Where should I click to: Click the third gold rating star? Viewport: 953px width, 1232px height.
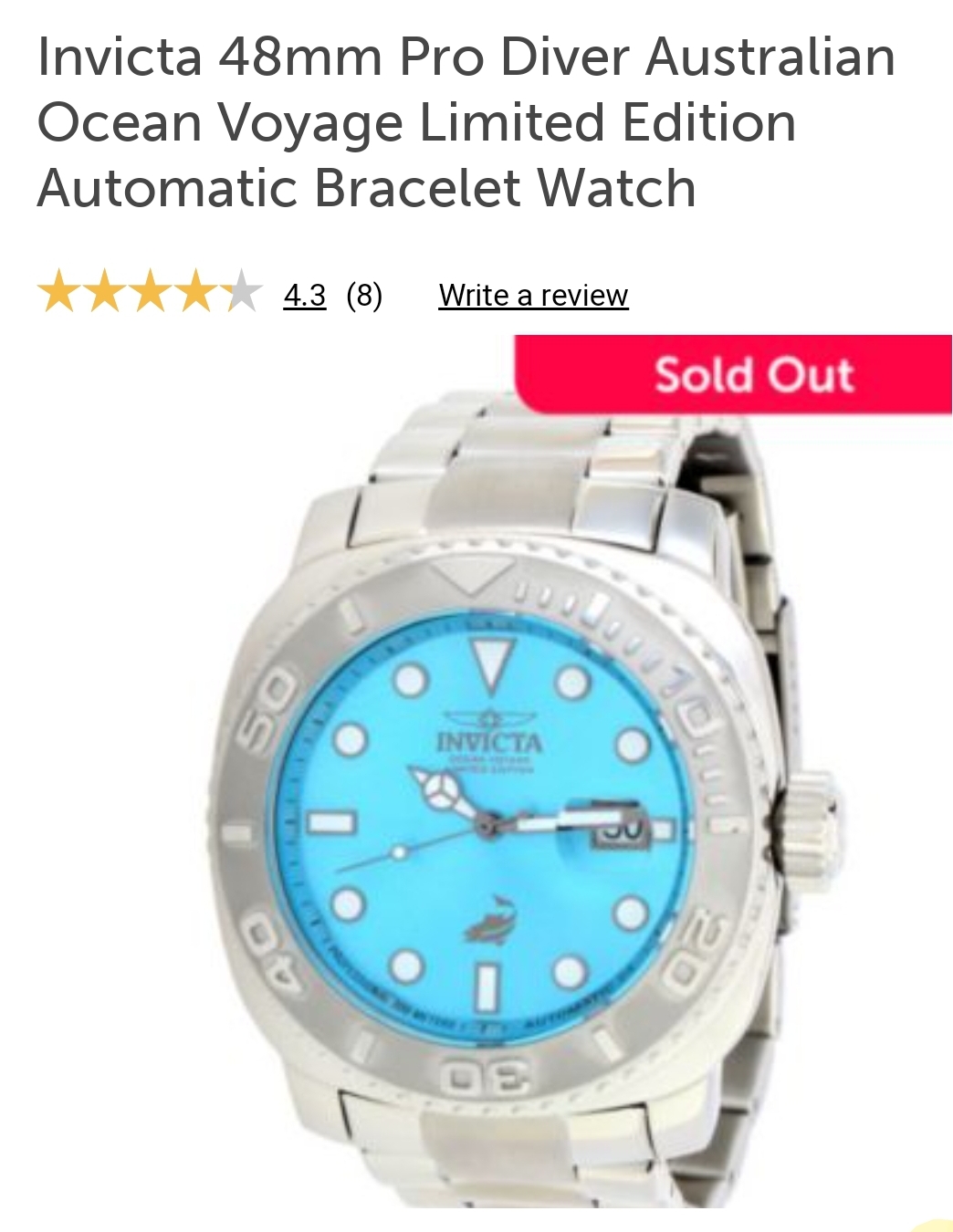[x=151, y=292]
